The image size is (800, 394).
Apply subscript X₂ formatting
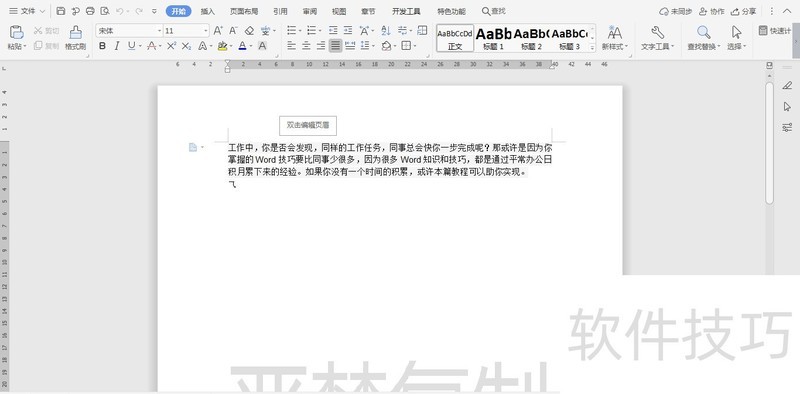pyautogui.click(x=187, y=46)
